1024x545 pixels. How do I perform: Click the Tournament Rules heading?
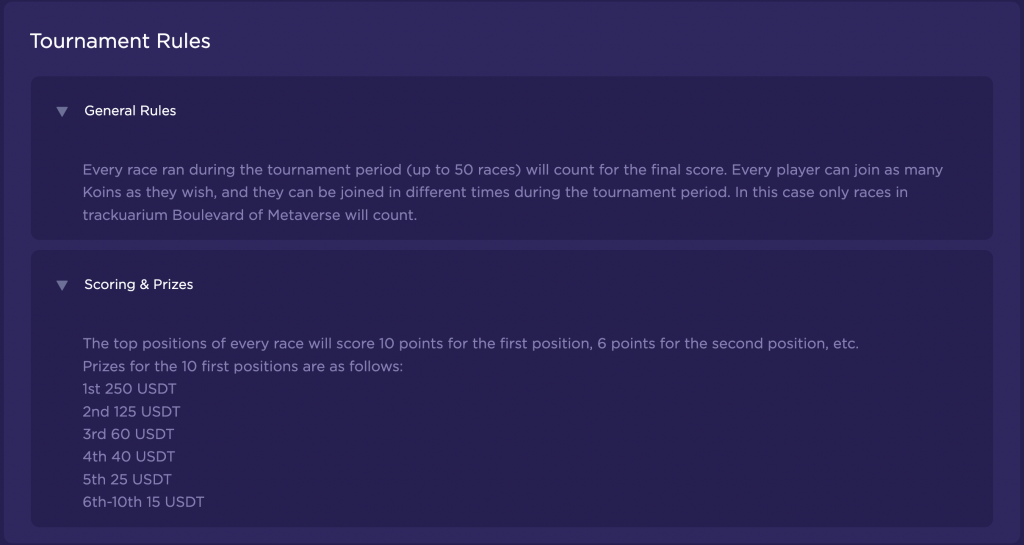coord(120,41)
